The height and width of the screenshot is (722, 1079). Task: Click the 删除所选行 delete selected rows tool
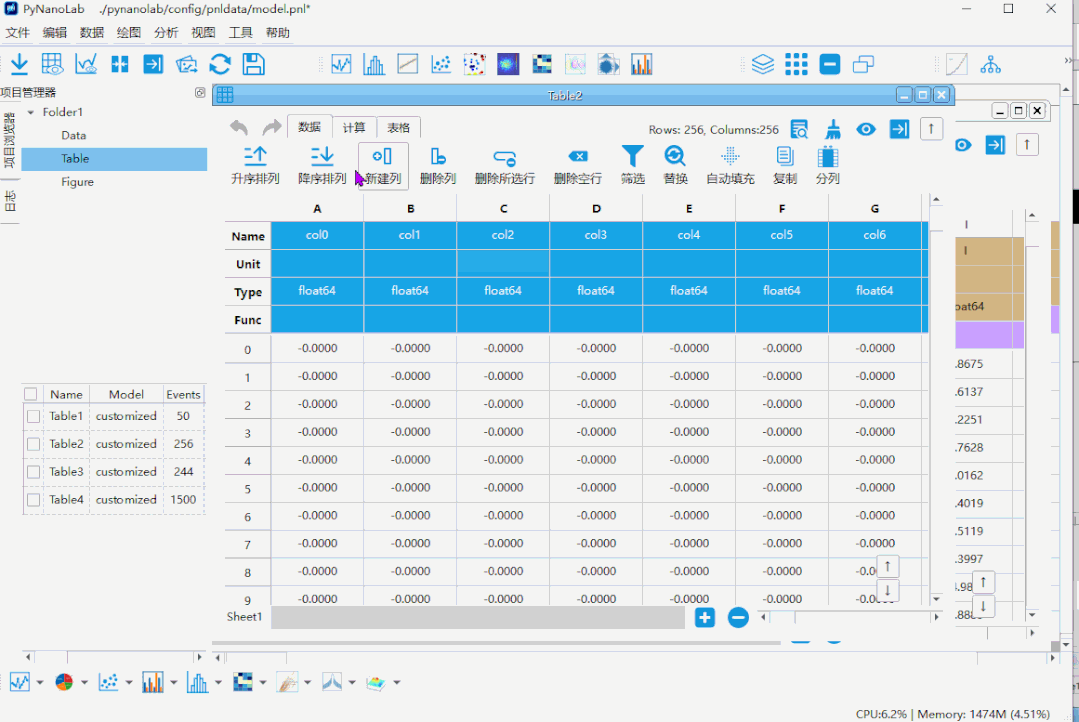click(504, 165)
